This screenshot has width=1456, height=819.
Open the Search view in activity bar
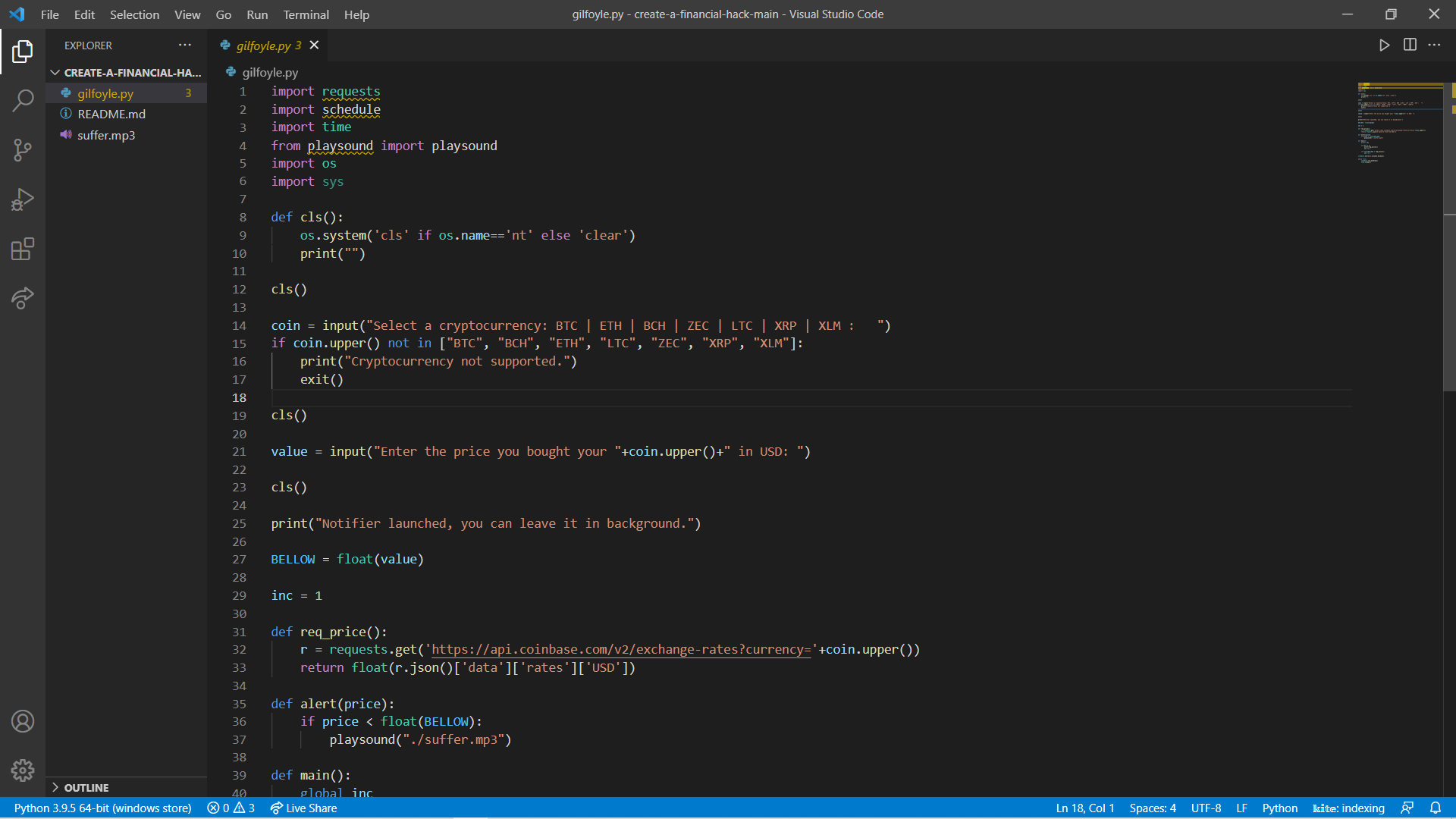23,100
